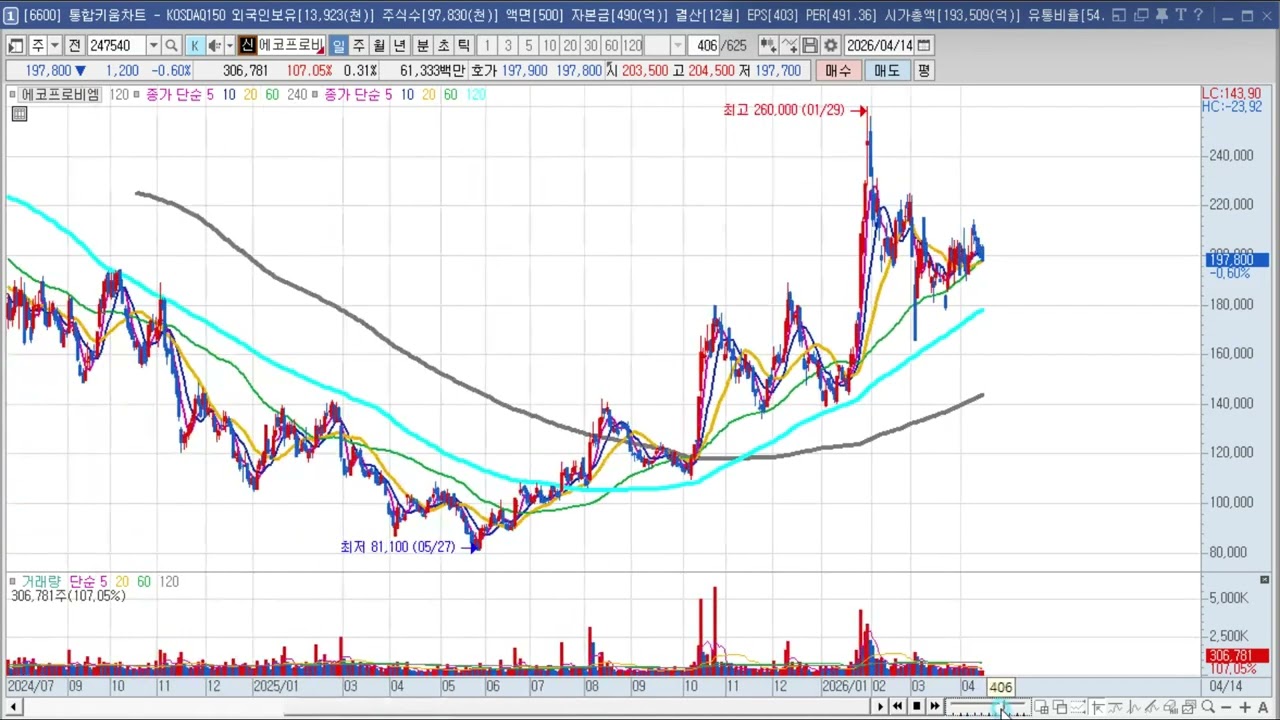Close the volume panel small button
Viewport: 1280px width, 720px height.
[1264, 580]
